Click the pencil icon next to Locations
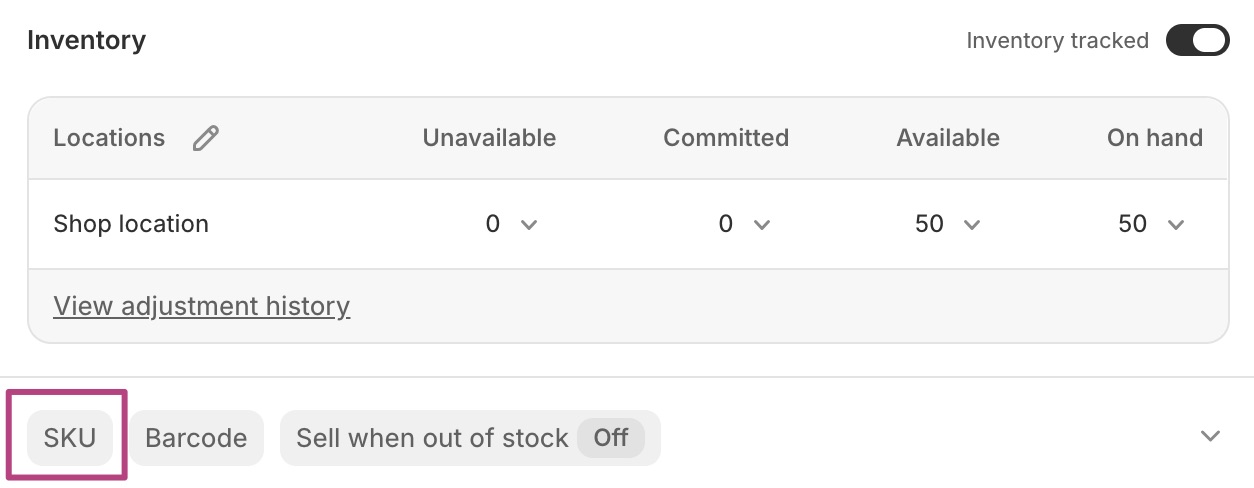 coord(205,138)
